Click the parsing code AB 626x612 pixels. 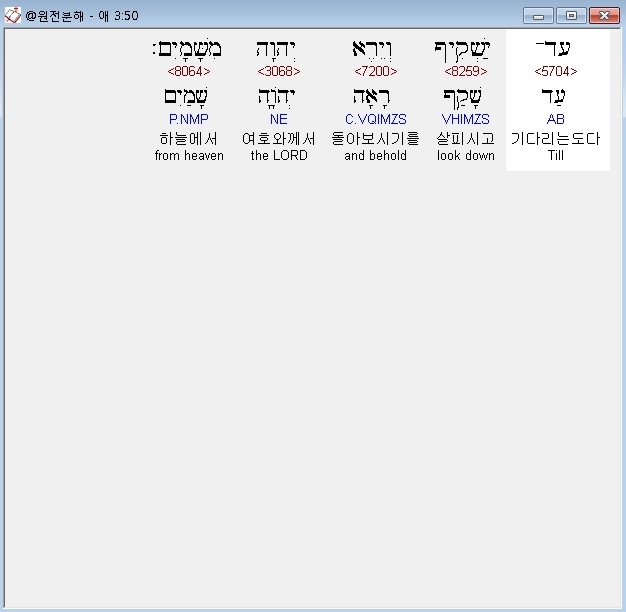click(x=556, y=119)
